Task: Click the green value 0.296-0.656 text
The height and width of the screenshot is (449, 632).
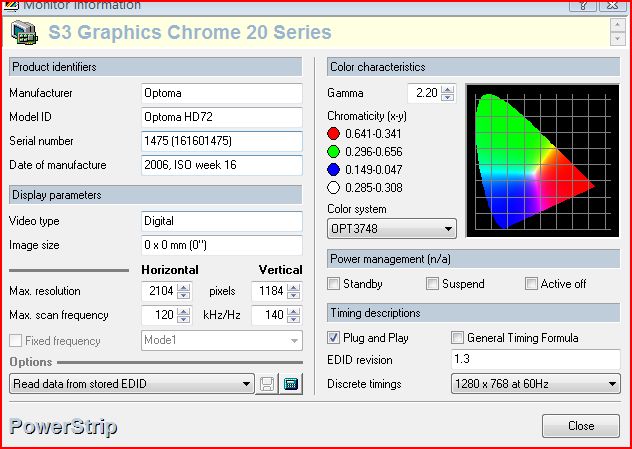Action: coord(374,152)
